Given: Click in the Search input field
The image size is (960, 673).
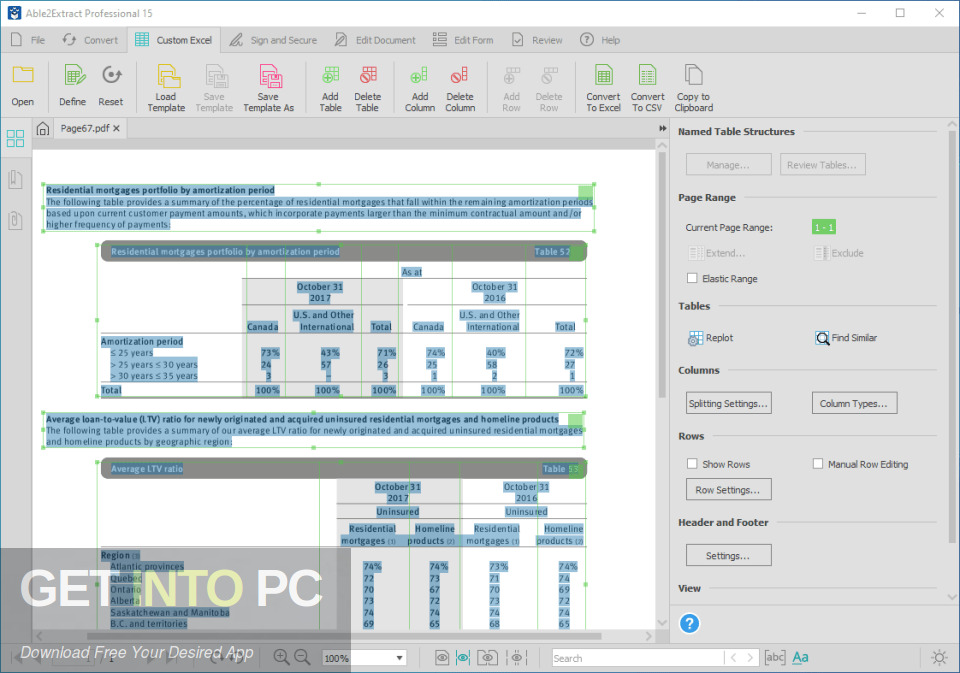Looking at the screenshot, I should pos(637,658).
